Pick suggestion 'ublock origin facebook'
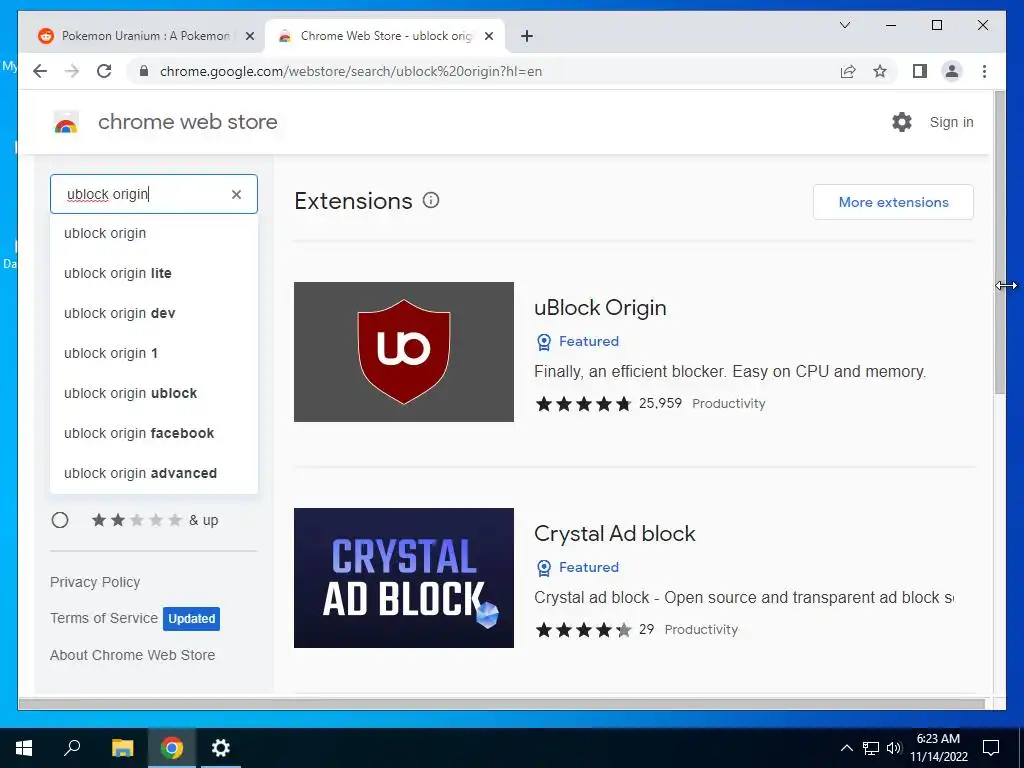The width and height of the screenshot is (1024, 768). click(154, 433)
